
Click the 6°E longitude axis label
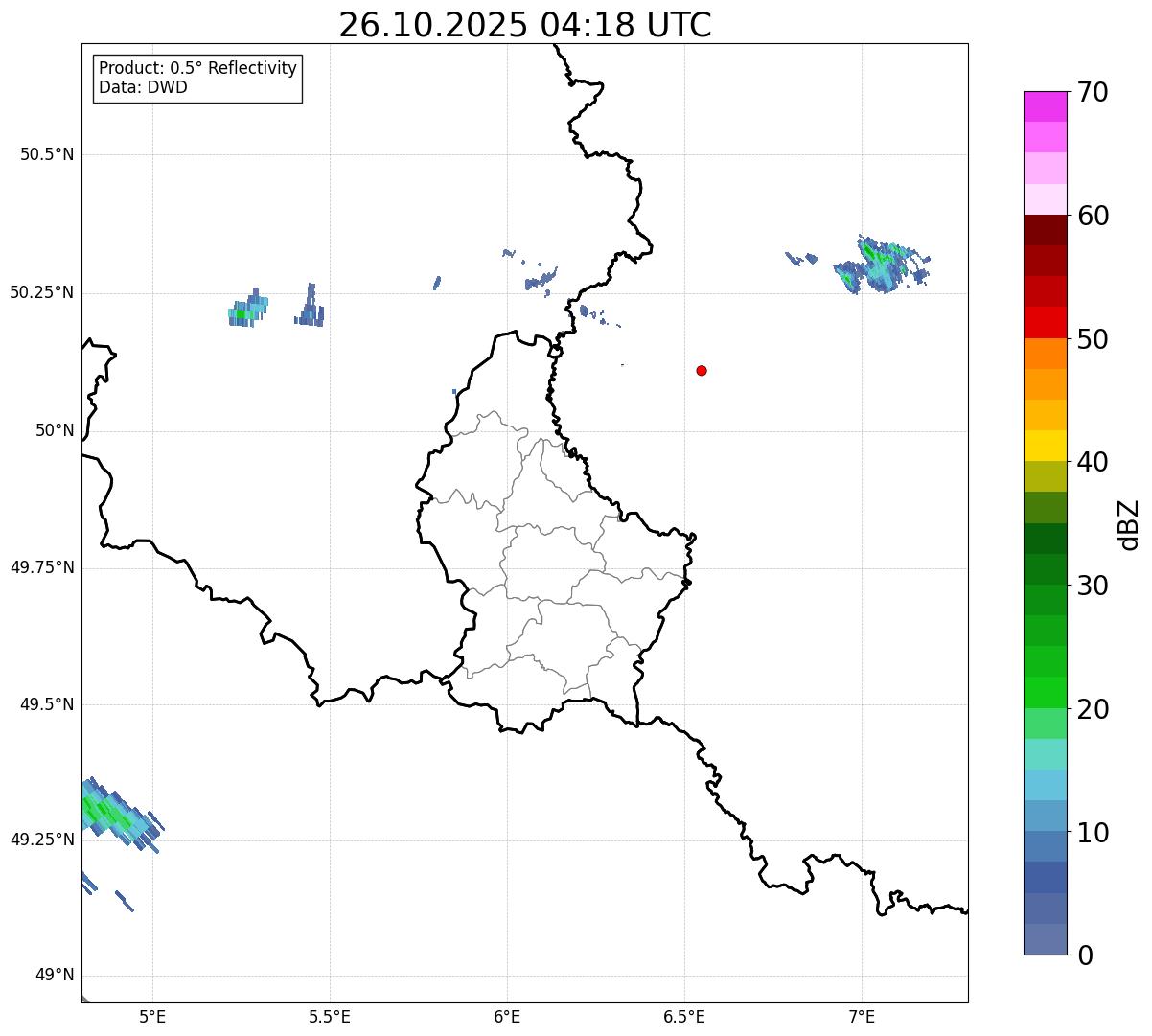507,1016
